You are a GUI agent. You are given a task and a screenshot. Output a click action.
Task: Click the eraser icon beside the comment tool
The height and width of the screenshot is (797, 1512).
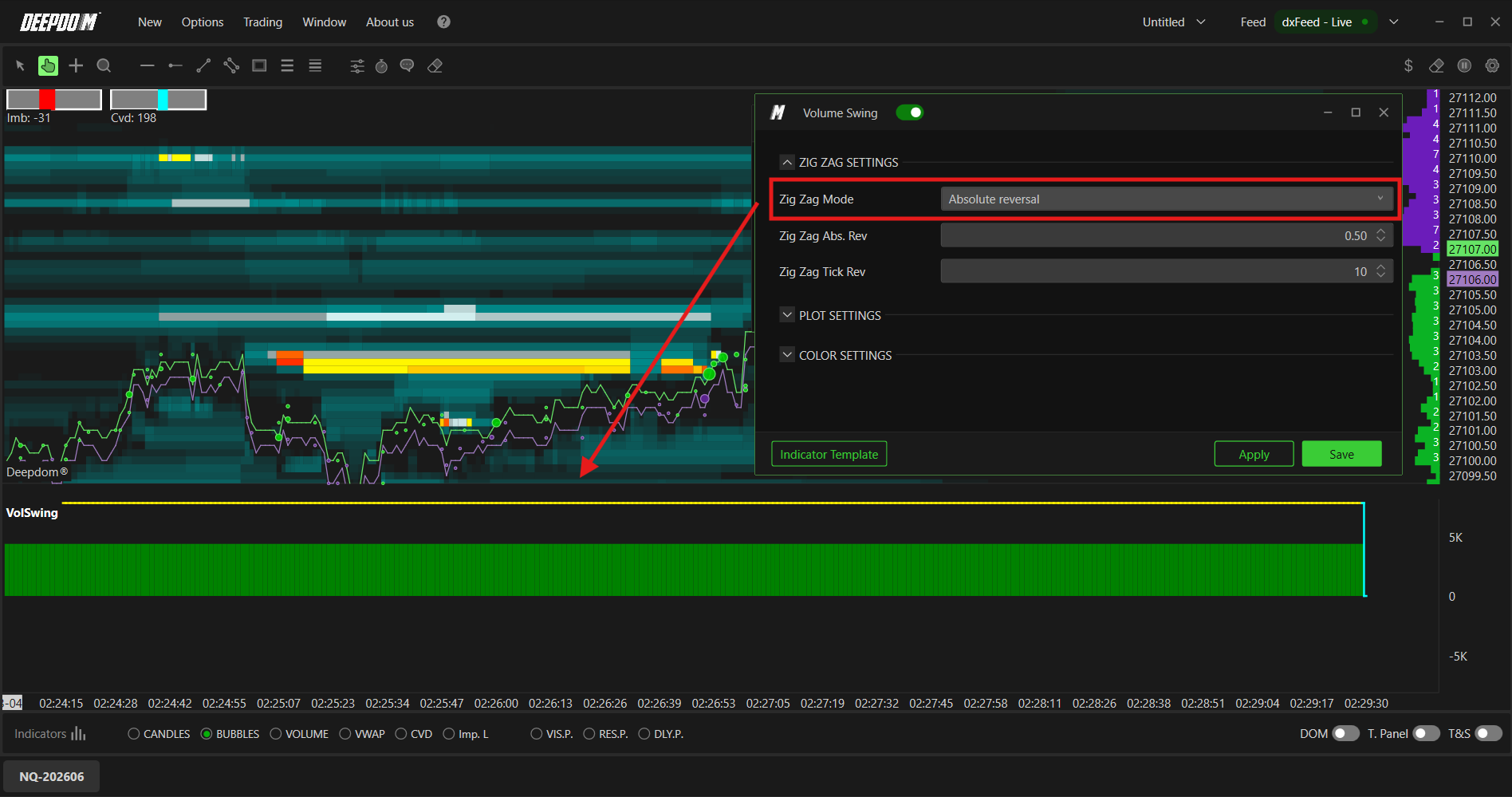tap(435, 66)
